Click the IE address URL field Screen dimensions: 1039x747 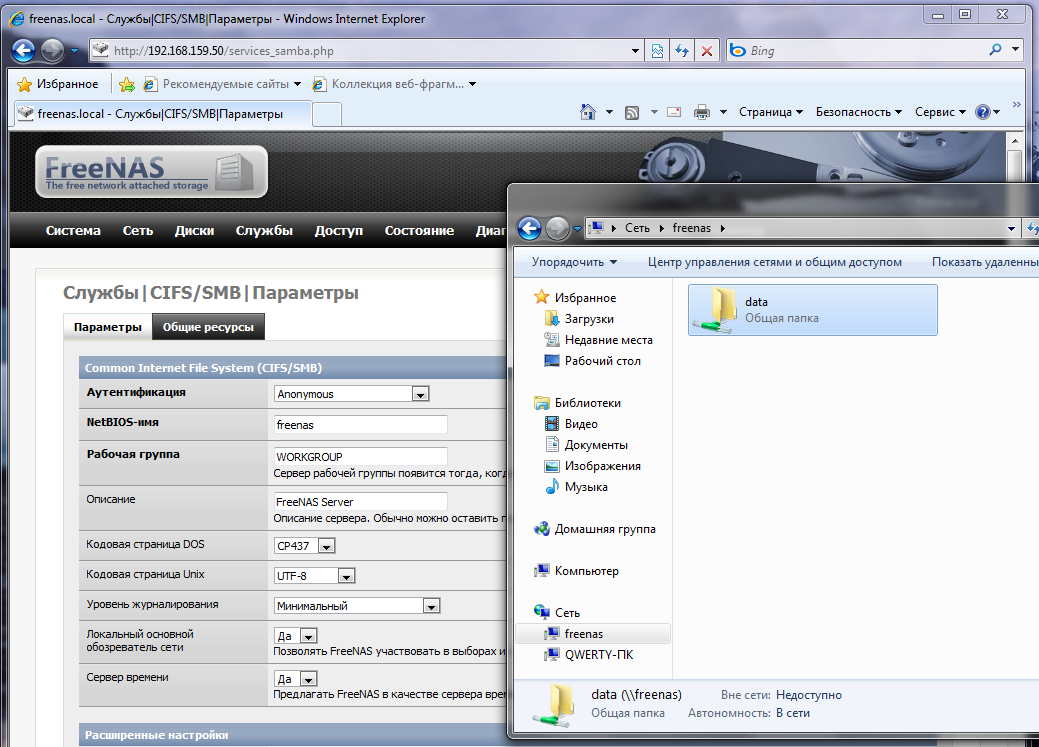[x=368, y=50]
